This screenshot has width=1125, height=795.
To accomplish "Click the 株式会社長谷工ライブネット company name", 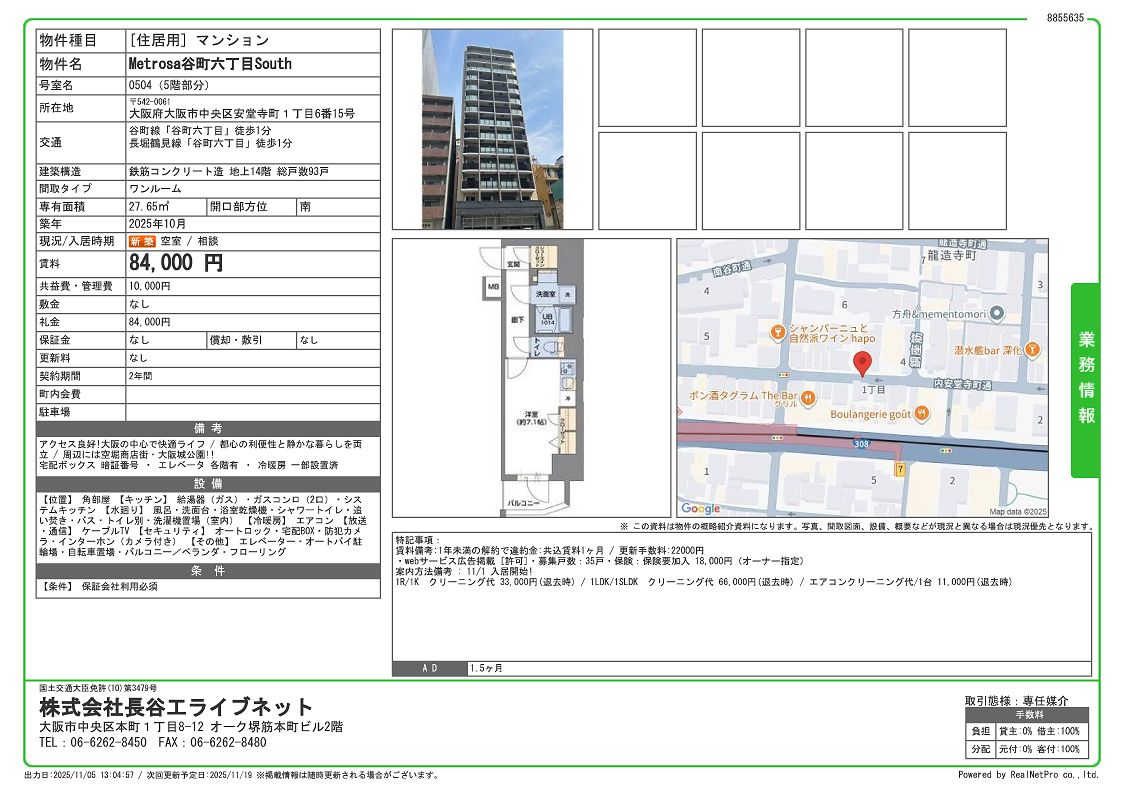I will click(x=176, y=707).
